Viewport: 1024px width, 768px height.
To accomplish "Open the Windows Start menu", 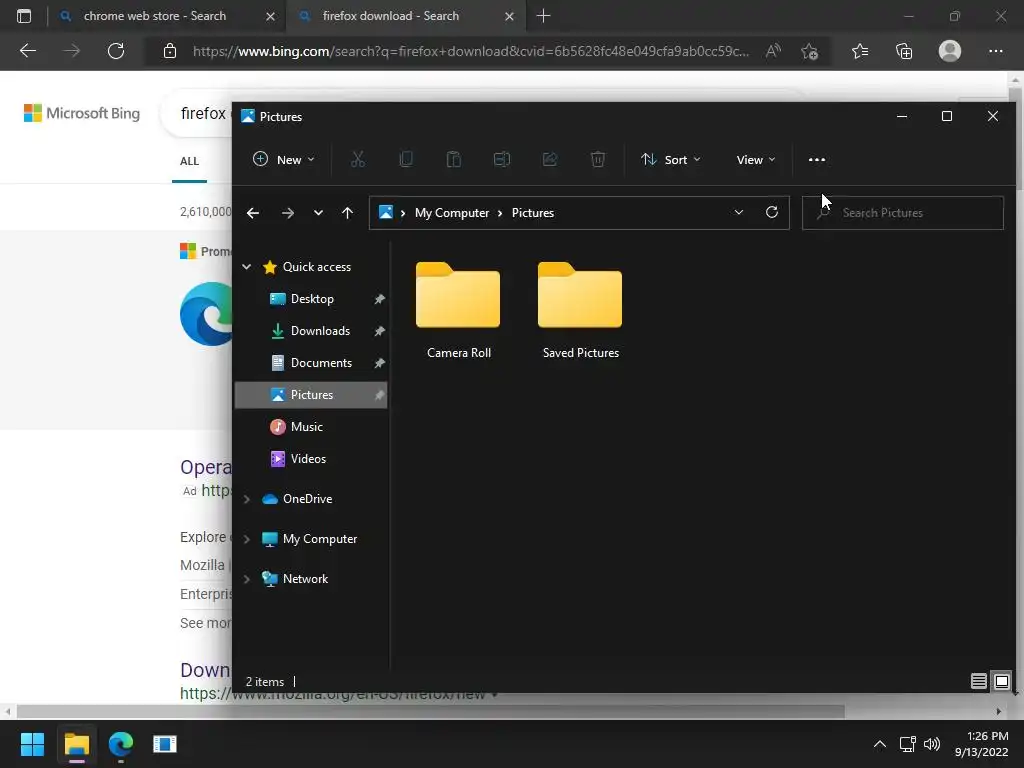I will click(32, 744).
